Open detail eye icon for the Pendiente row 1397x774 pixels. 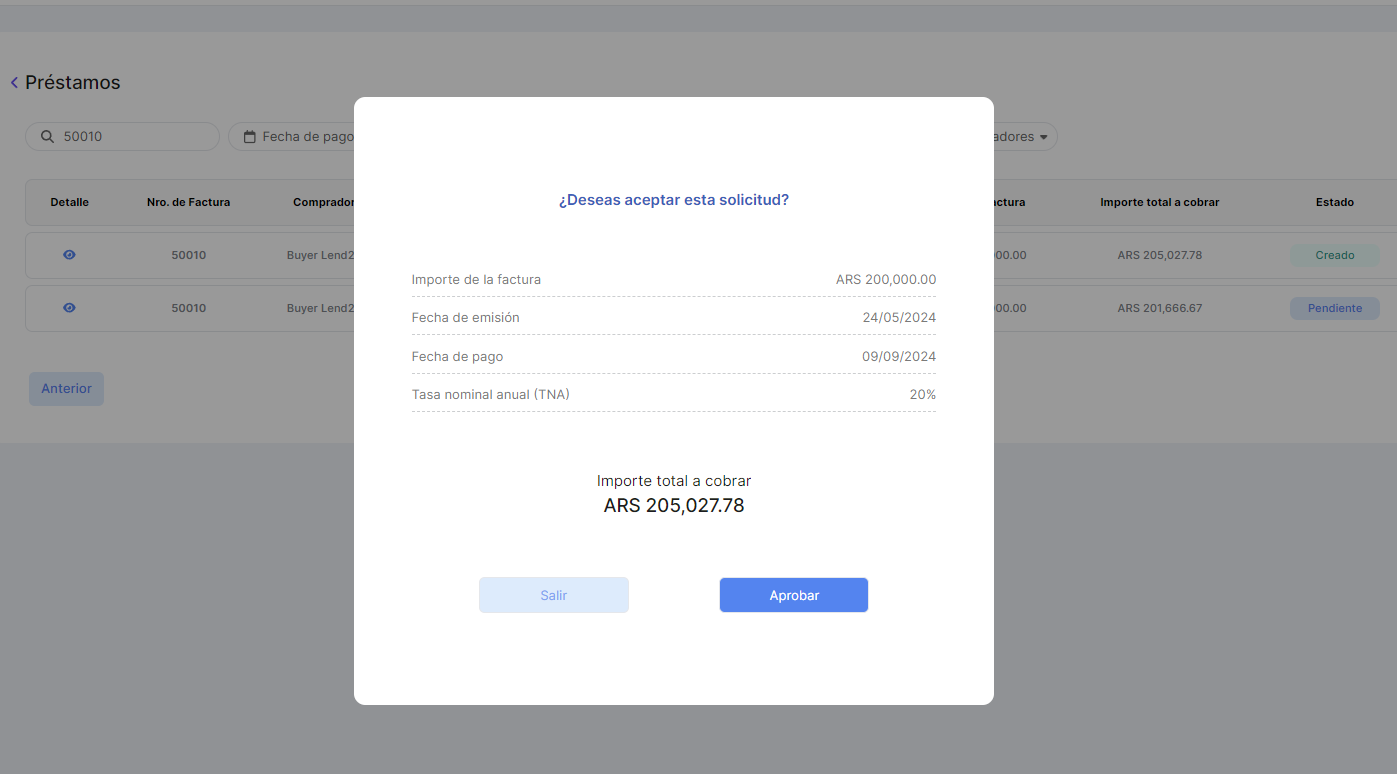[69, 308]
